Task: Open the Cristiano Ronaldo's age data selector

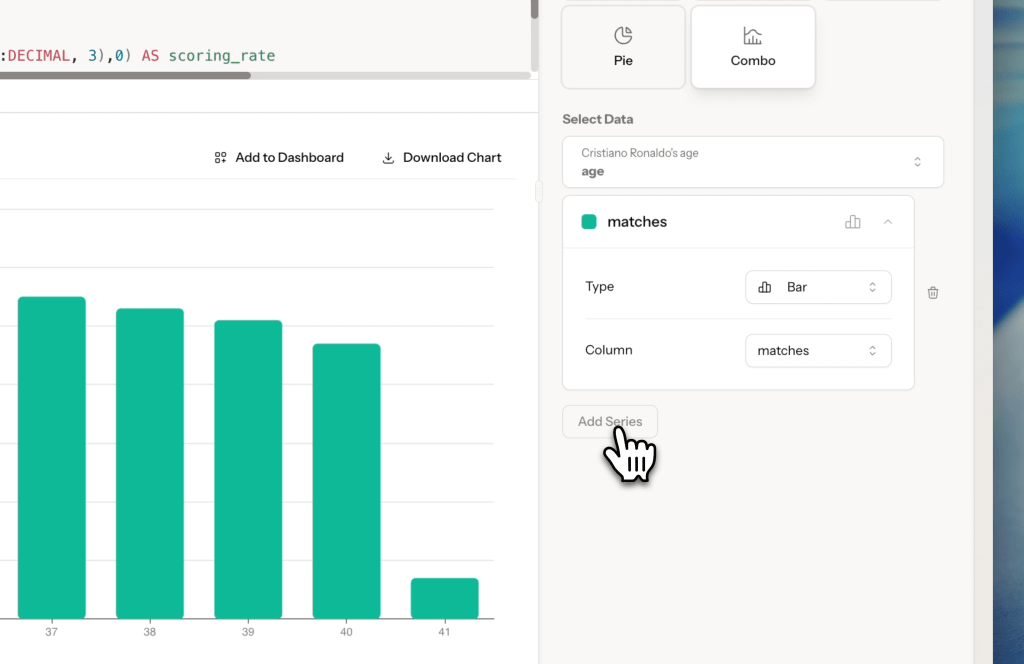Action: [752, 162]
